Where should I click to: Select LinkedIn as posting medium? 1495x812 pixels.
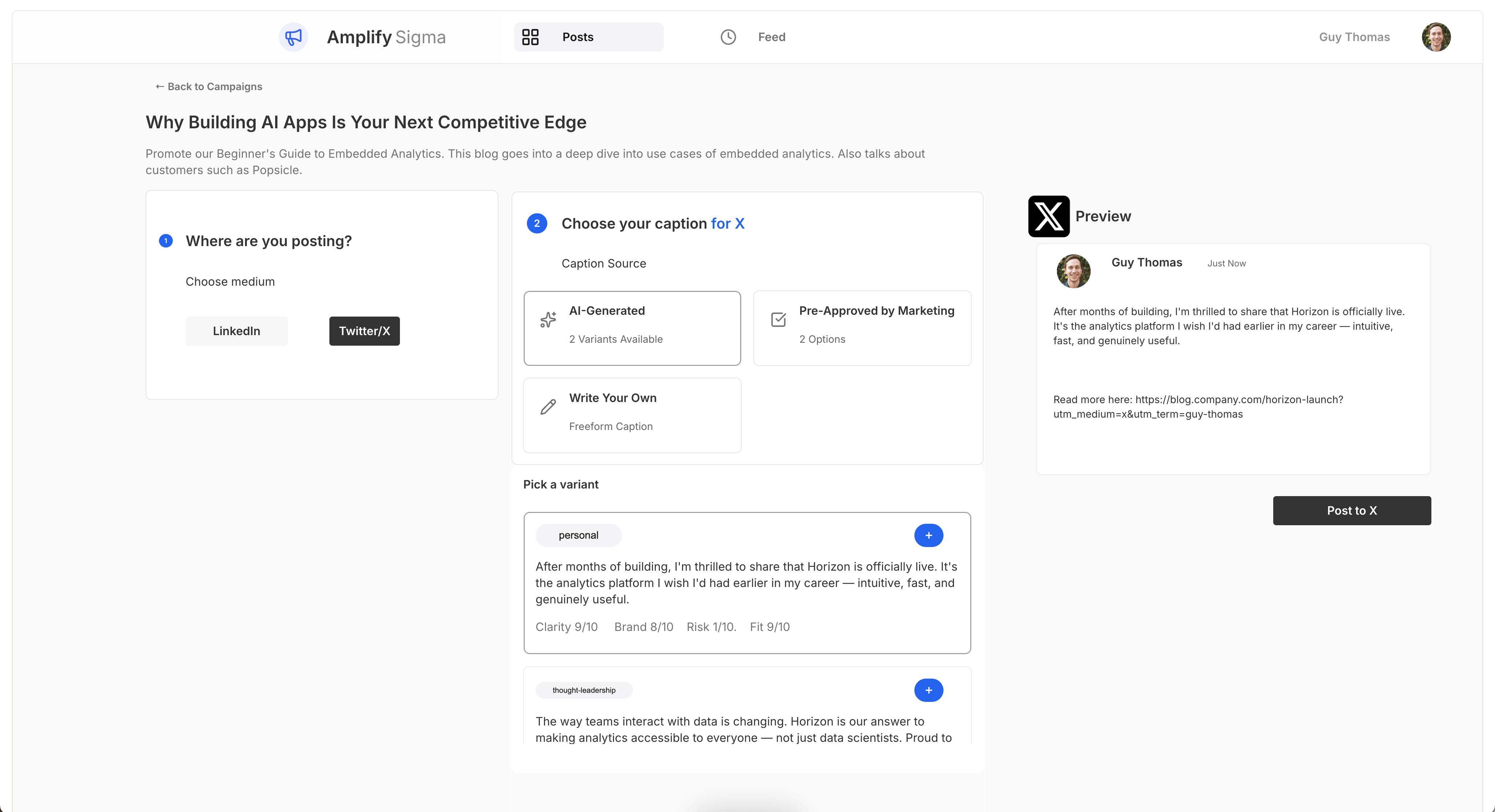pos(236,331)
